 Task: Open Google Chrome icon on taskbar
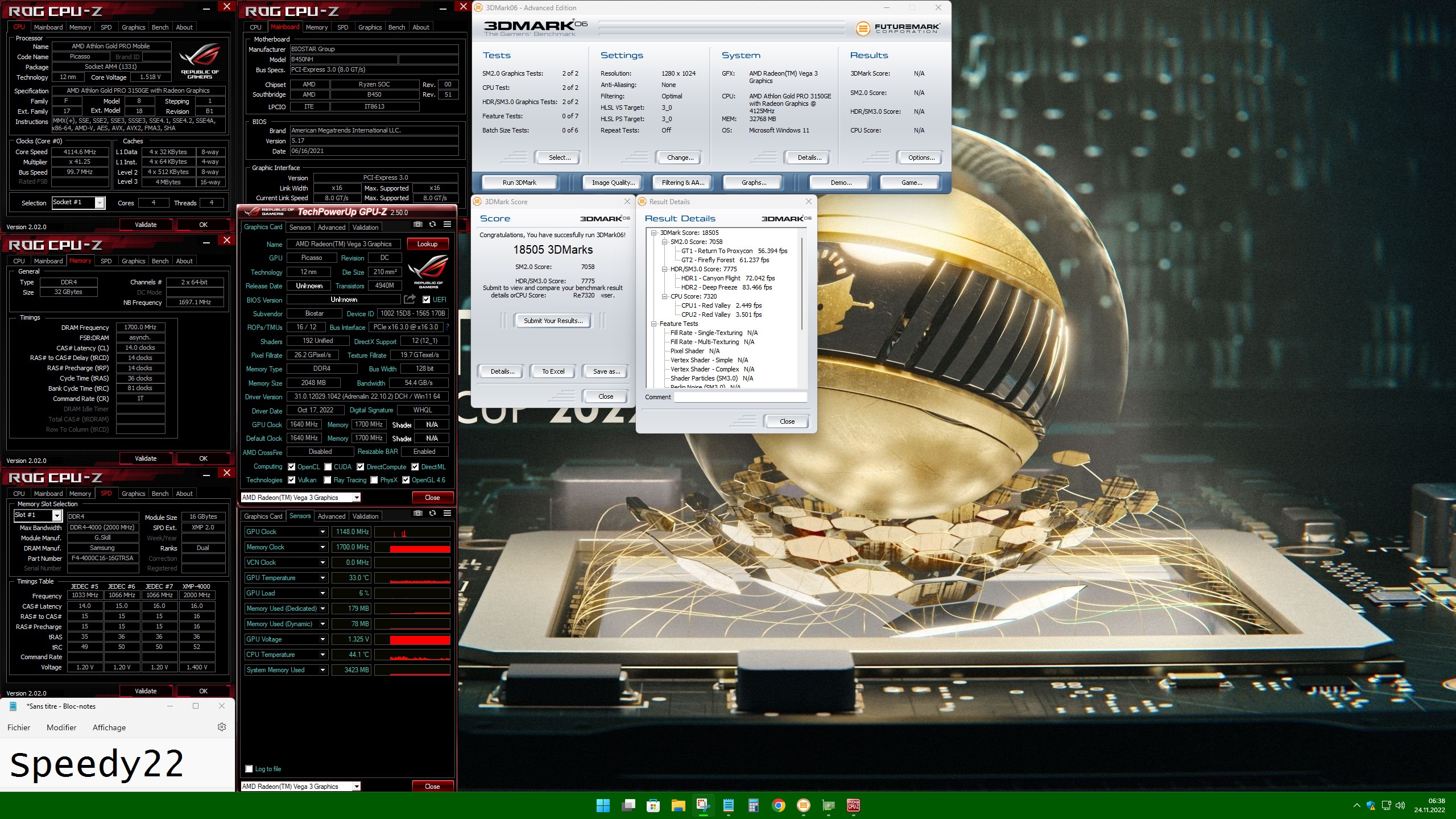click(x=779, y=805)
